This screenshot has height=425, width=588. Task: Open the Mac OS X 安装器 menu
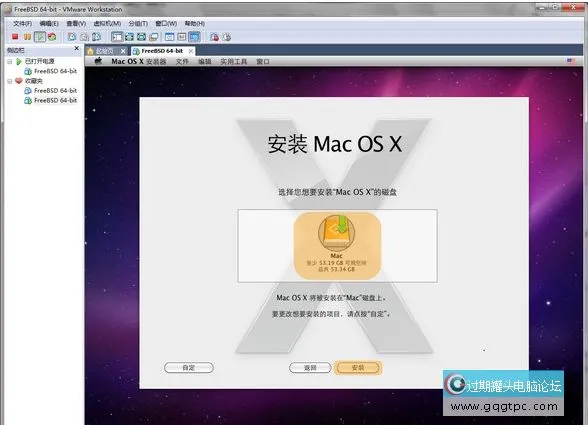point(138,61)
